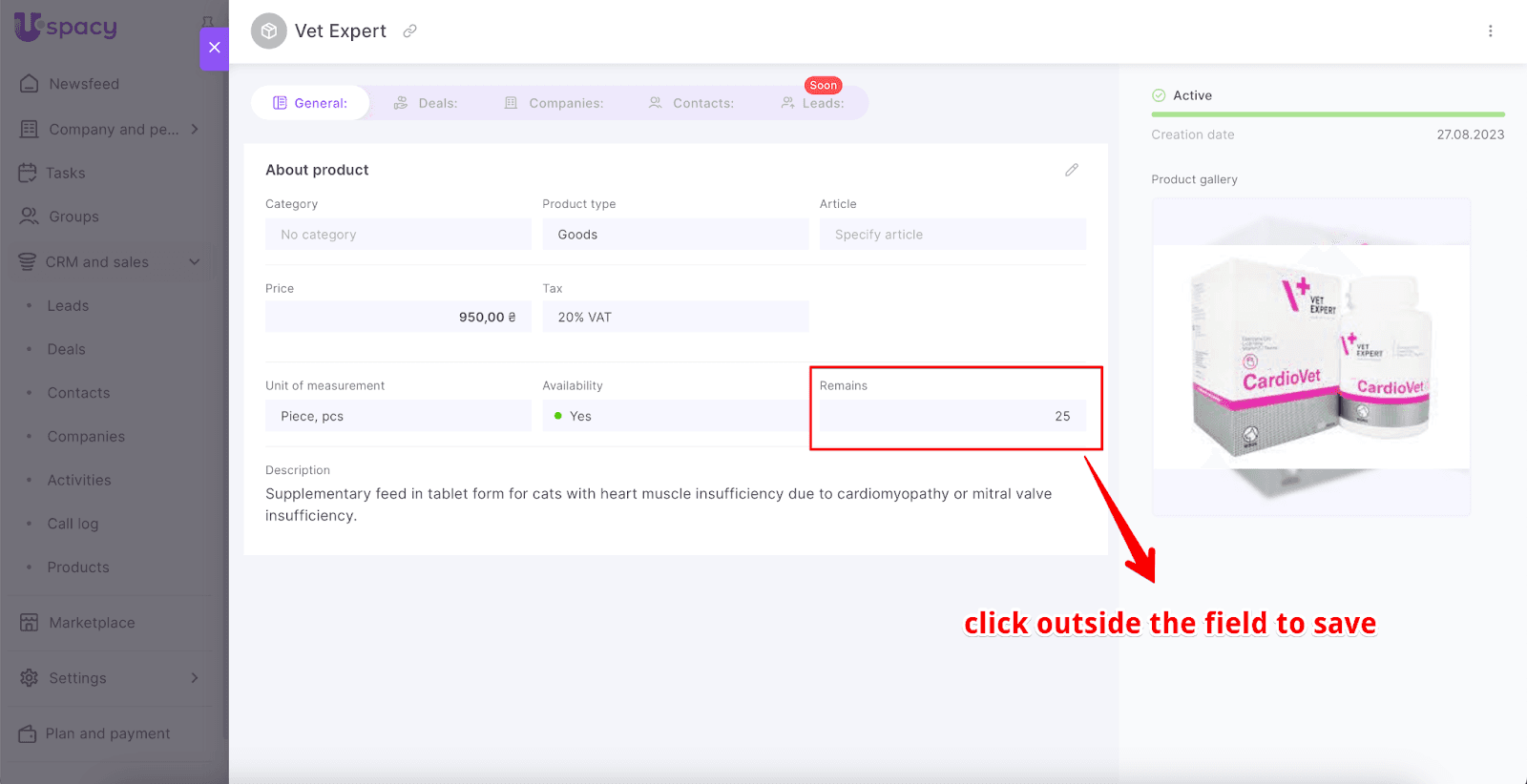This screenshot has height=784, width=1527.
Task: Open Newsfeed from the sidebar
Action: (x=84, y=84)
